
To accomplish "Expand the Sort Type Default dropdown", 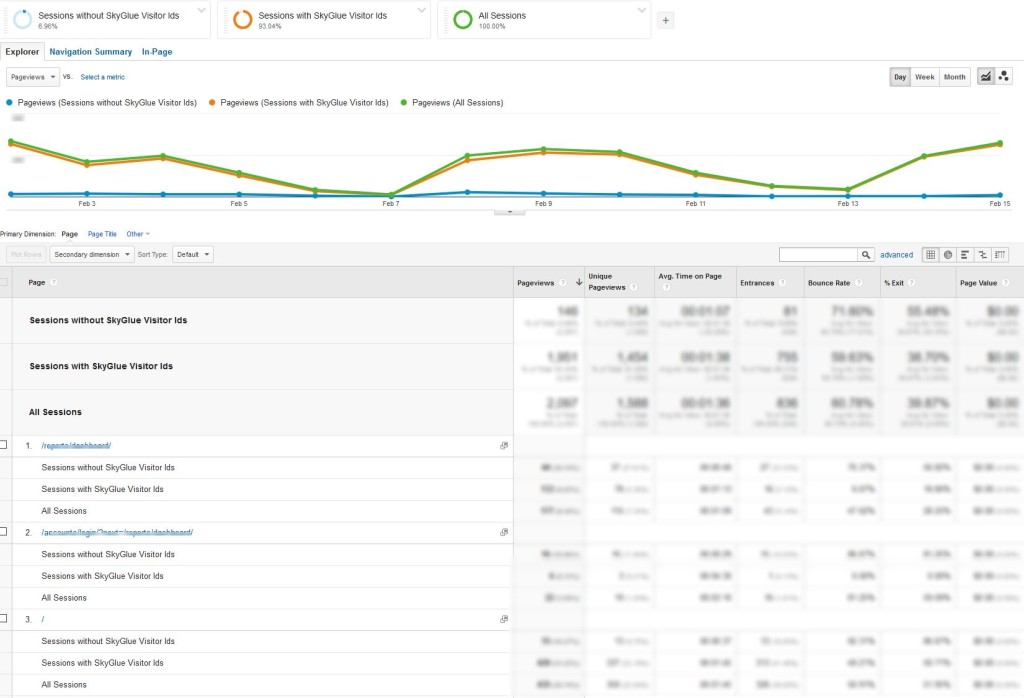I will (x=193, y=255).
